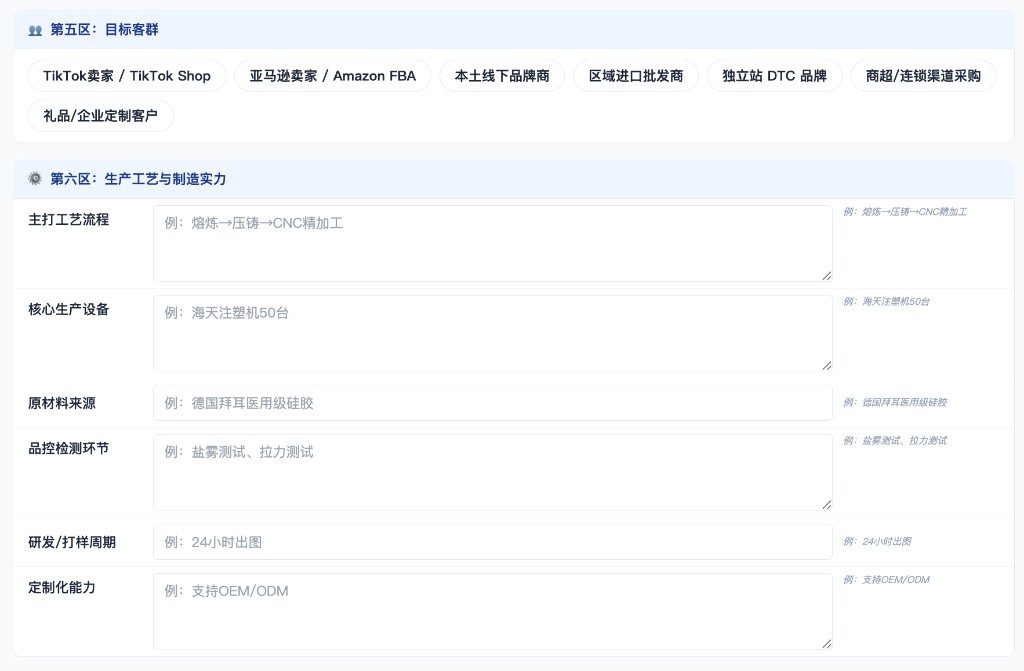Focus the 研发/打样周期 input field
The width and height of the screenshot is (1024, 671).
coord(492,542)
